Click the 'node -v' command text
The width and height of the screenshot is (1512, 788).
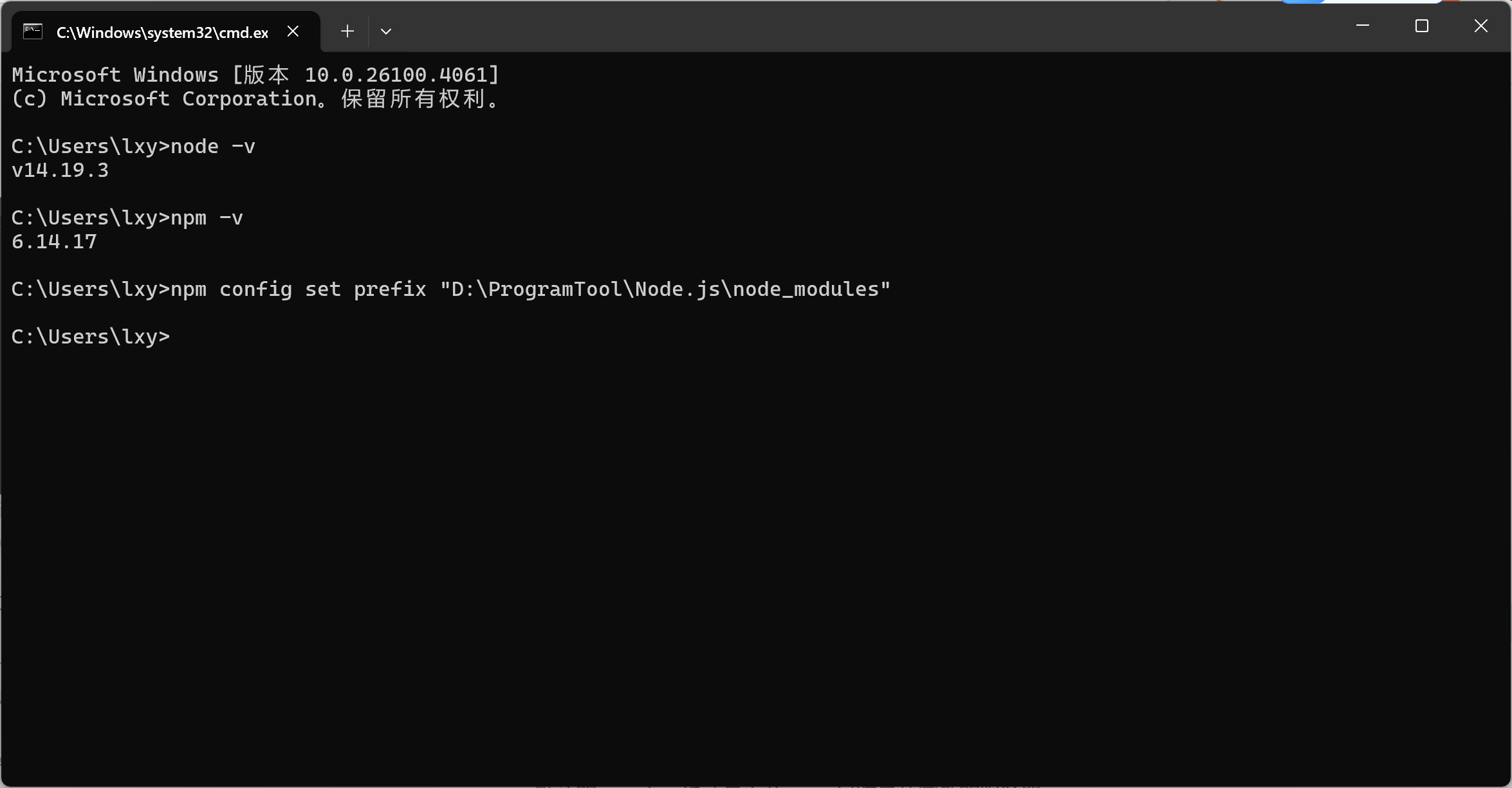point(213,147)
